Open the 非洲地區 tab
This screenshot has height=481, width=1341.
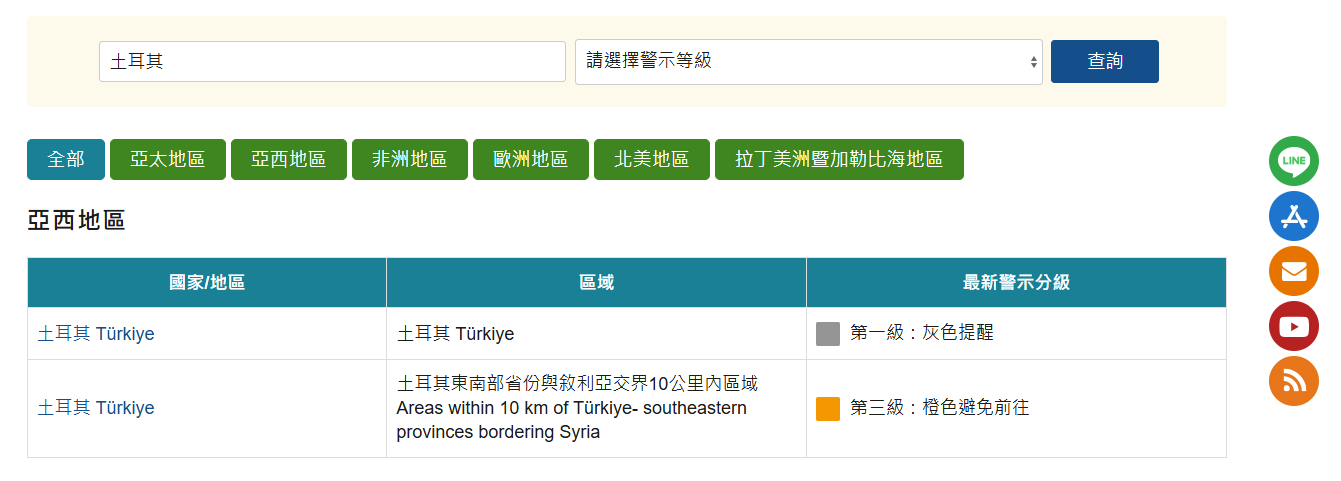(x=410, y=160)
